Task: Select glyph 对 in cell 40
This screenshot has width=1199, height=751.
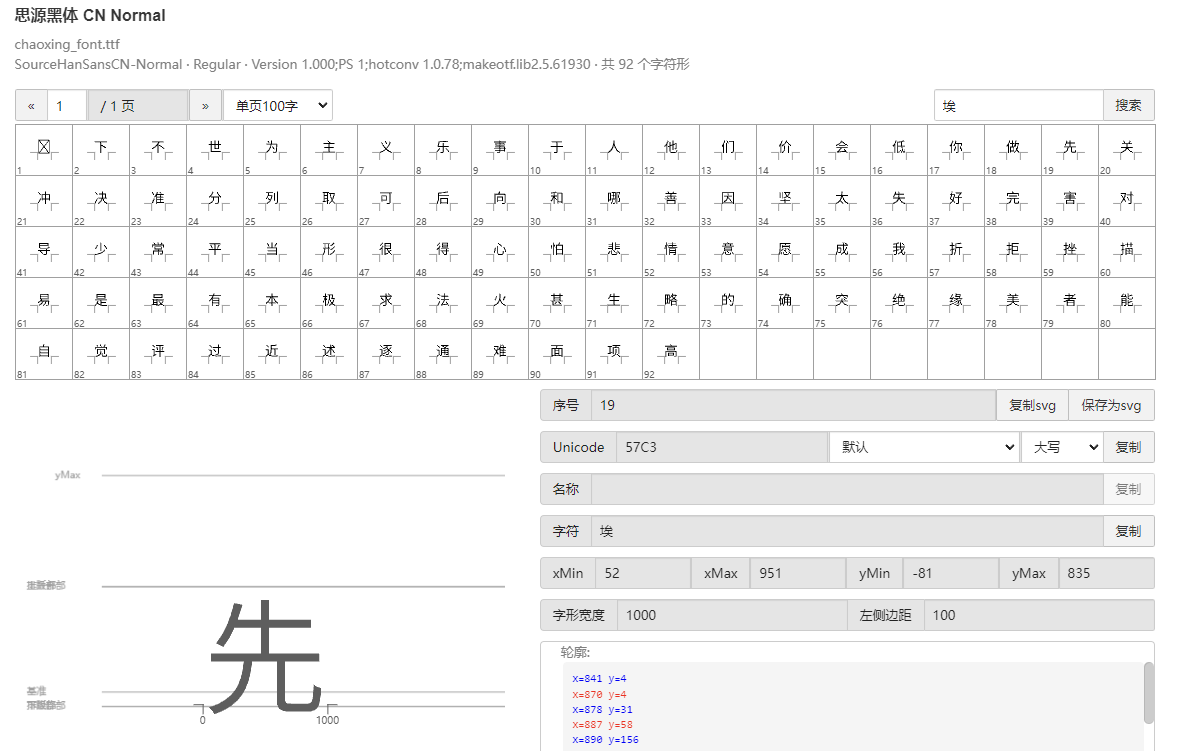Action: coord(1127,202)
